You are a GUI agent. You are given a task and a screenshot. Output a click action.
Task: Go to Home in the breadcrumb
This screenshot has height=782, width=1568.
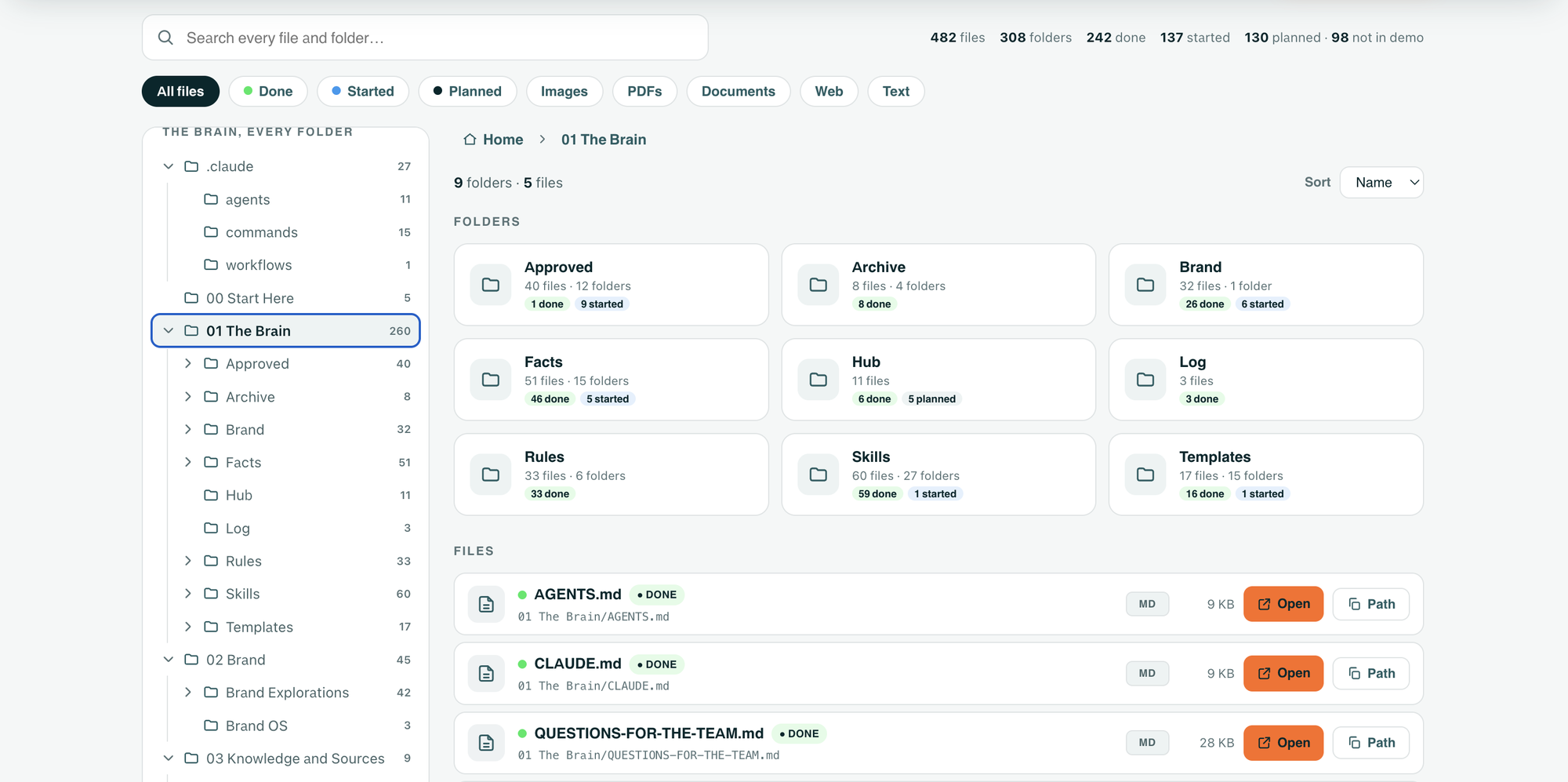[x=493, y=140]
